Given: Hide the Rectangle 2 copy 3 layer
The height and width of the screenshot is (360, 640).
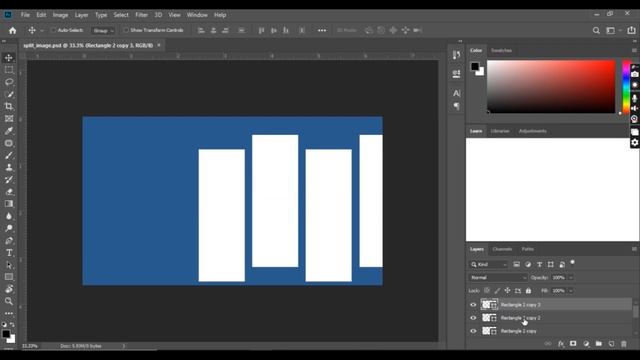Looking at the screenshot, I should click(473, 304).
